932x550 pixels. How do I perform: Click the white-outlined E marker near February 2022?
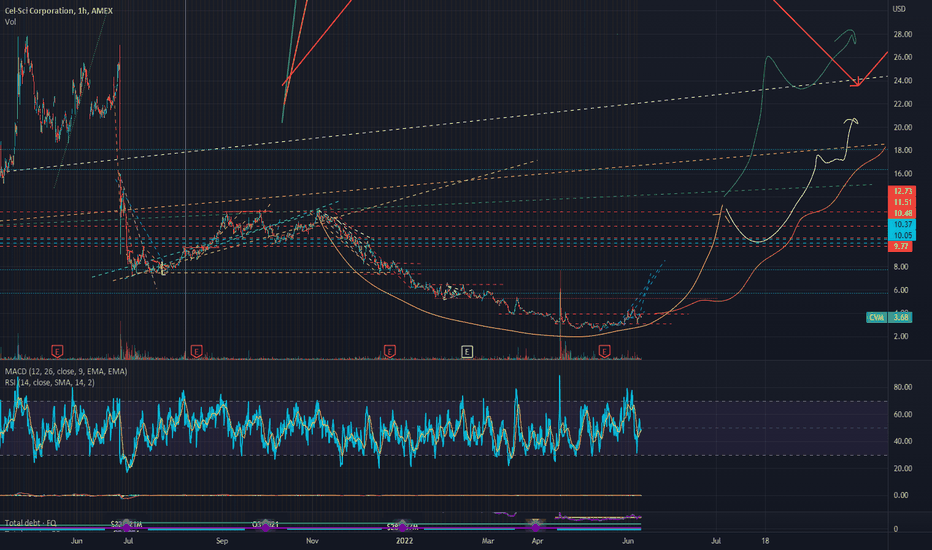(x=467, y=351)
